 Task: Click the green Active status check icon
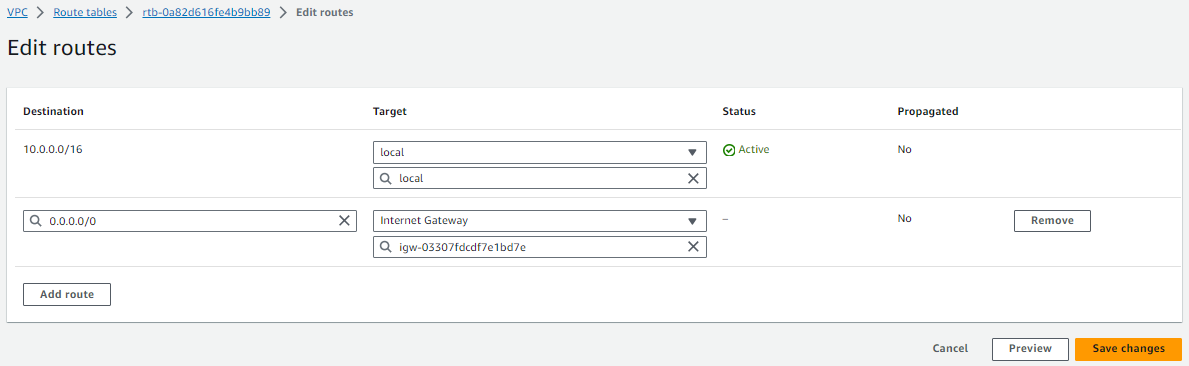pos(729,150)
